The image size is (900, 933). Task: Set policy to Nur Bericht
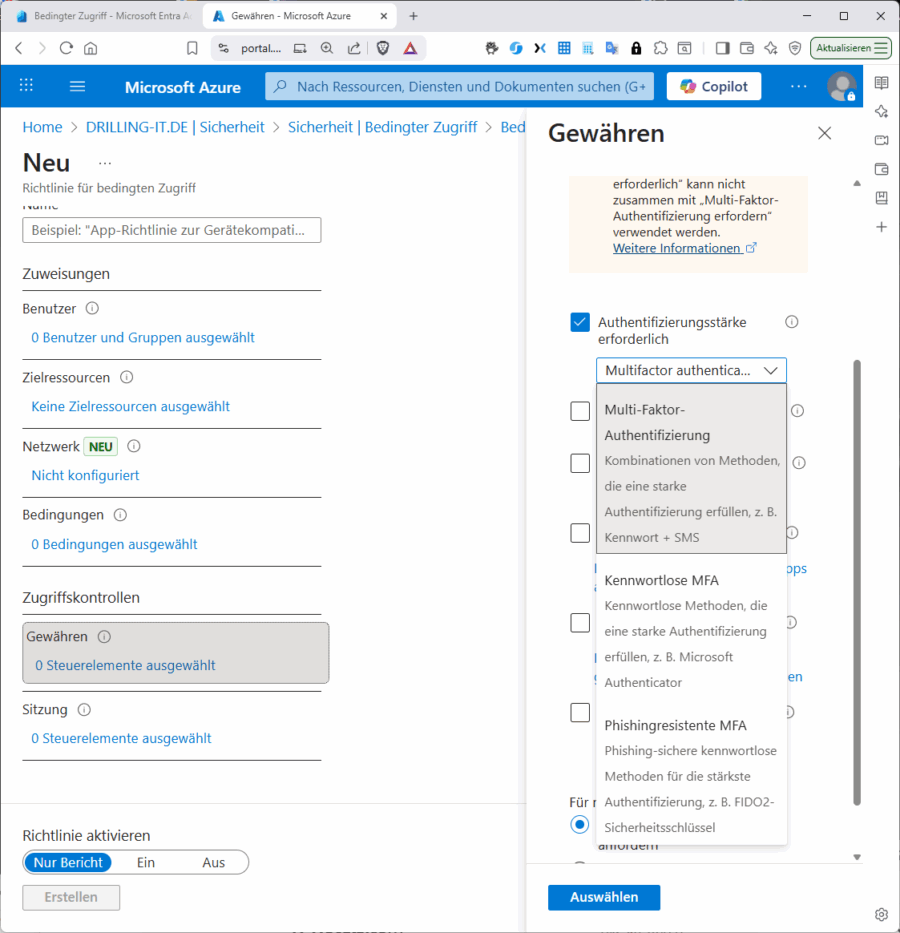click(x=68, y=862)
